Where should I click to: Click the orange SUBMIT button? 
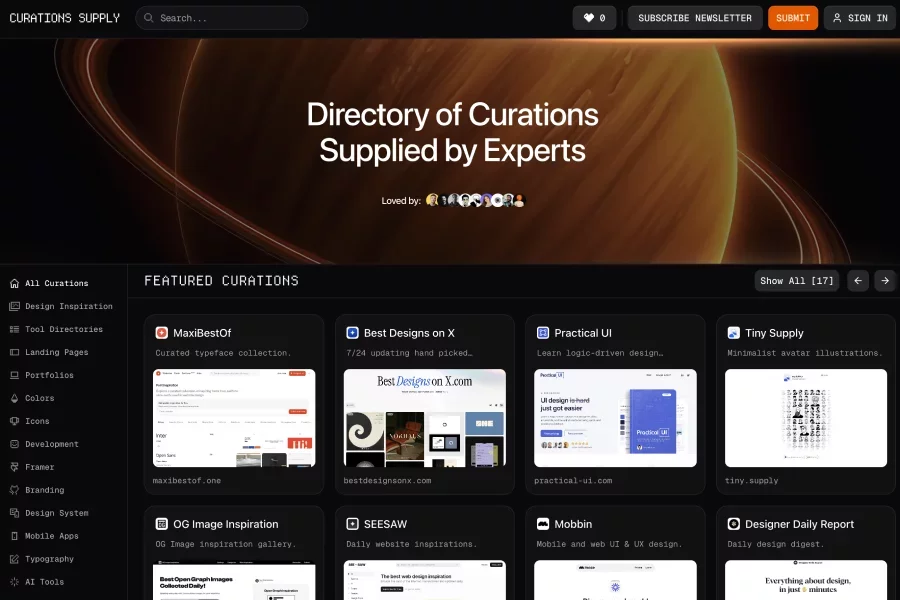coord(793,17)
